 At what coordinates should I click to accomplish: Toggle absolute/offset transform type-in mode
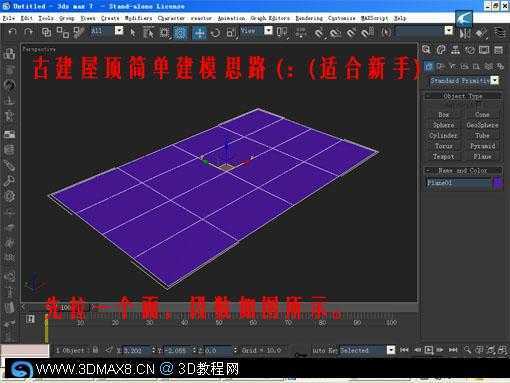coord(109,350)
